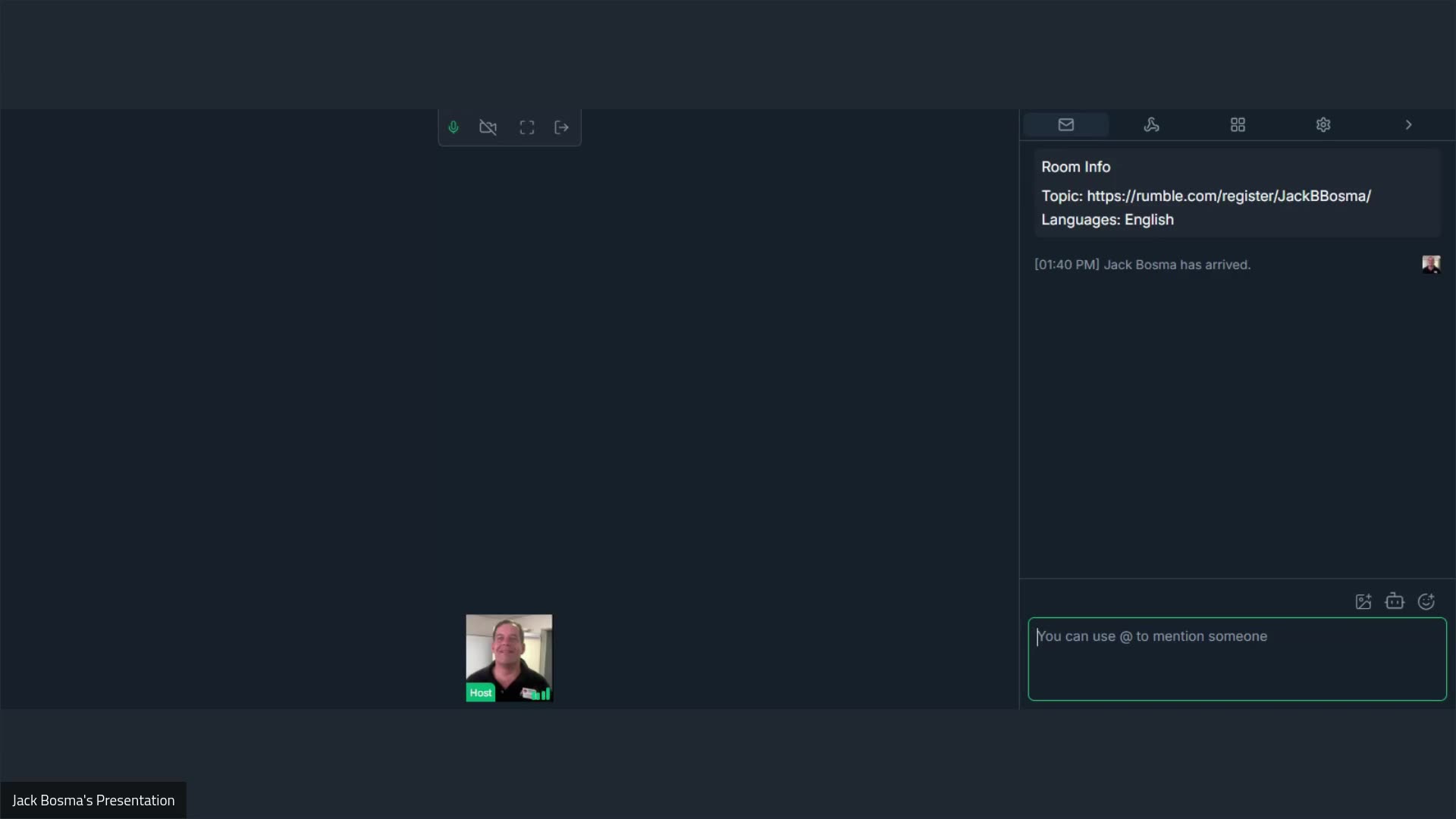This screenshot has width=1456, height=819.
Task: Open the chat messages envelope tab
Action: tap(1065, 124)
